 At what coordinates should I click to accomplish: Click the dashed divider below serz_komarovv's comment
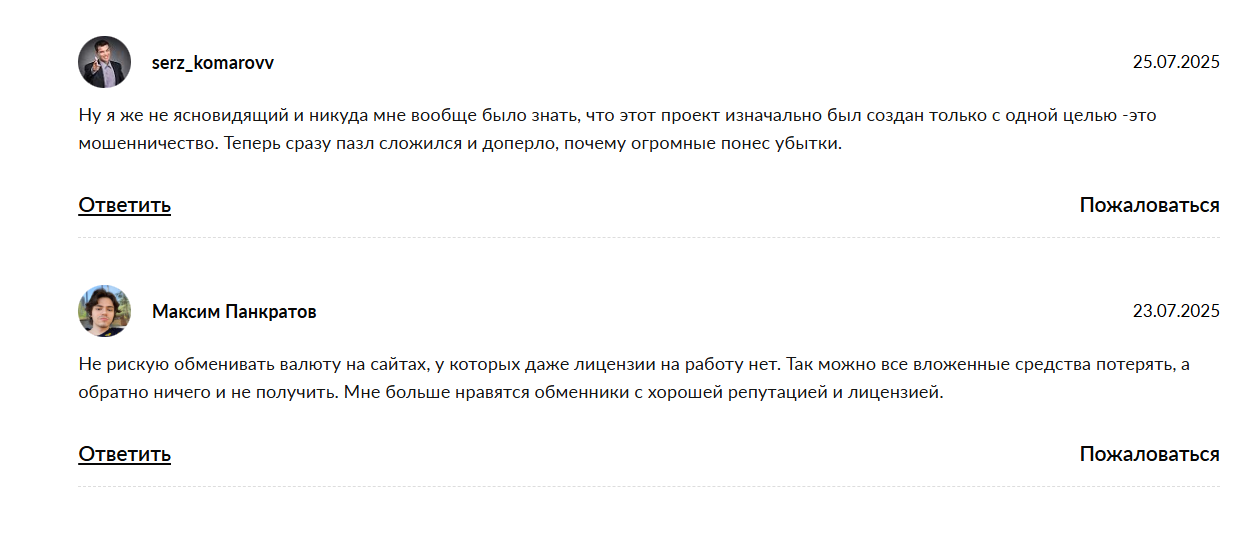649,238
